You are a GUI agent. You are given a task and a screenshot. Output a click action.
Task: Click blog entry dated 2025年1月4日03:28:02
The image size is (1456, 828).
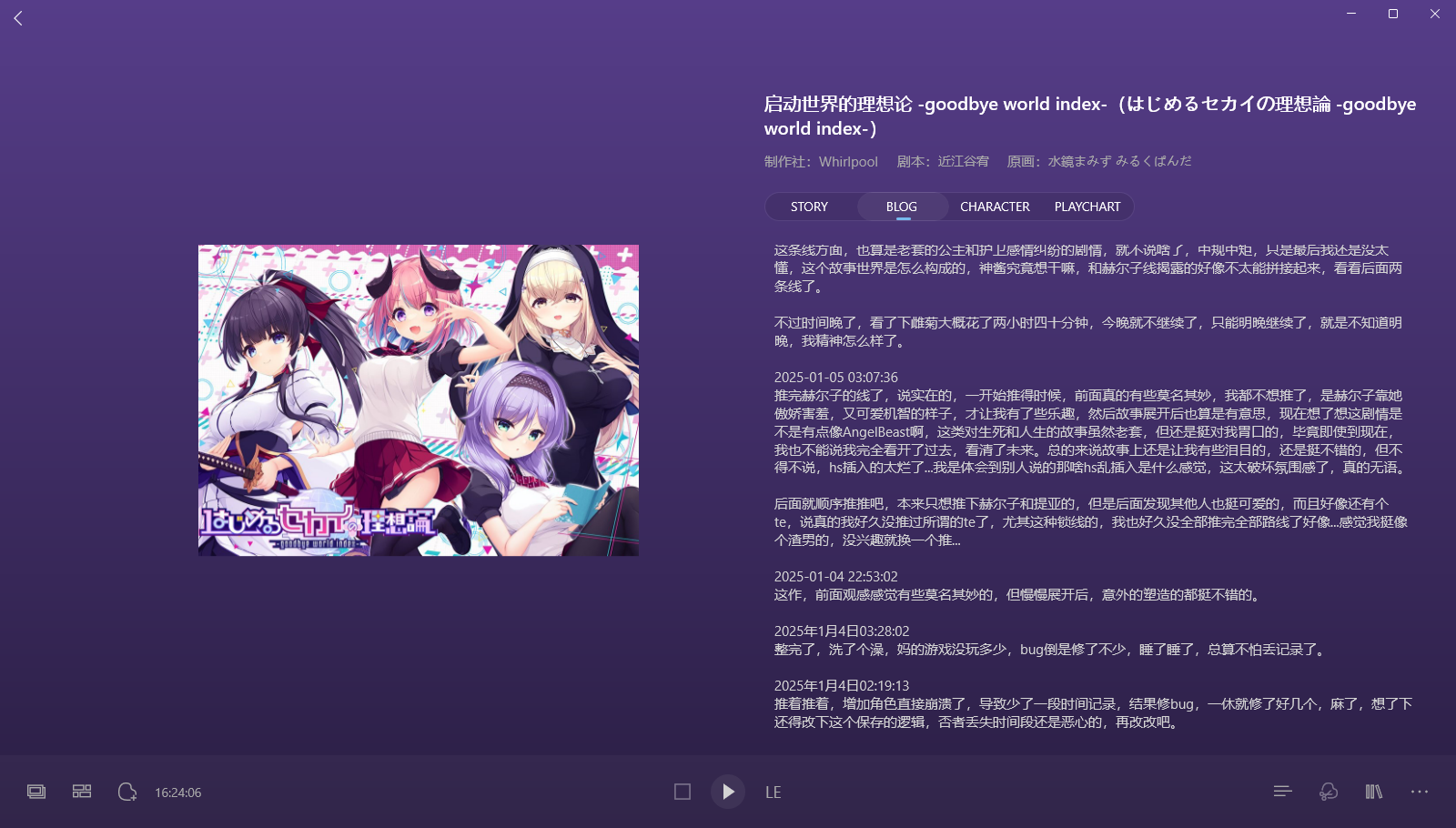842,631
